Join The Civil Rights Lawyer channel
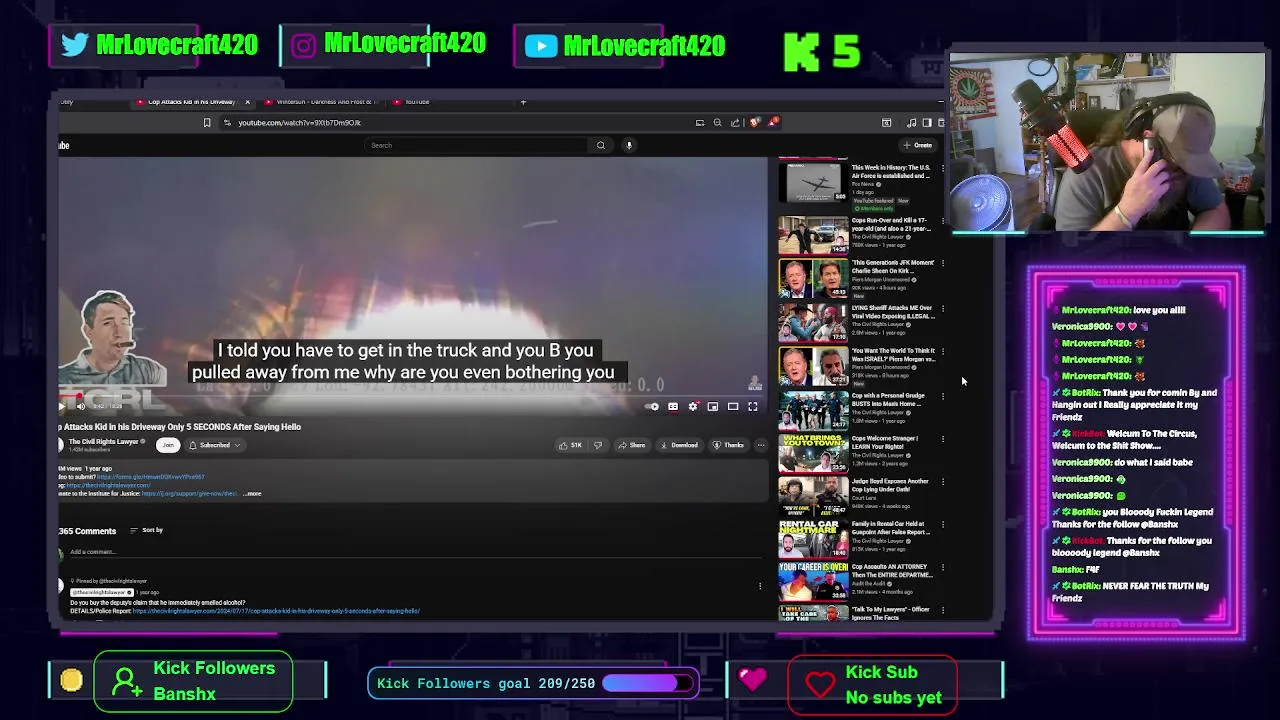This screenshot has width=1280, height=720. click(x=168, y=445)
